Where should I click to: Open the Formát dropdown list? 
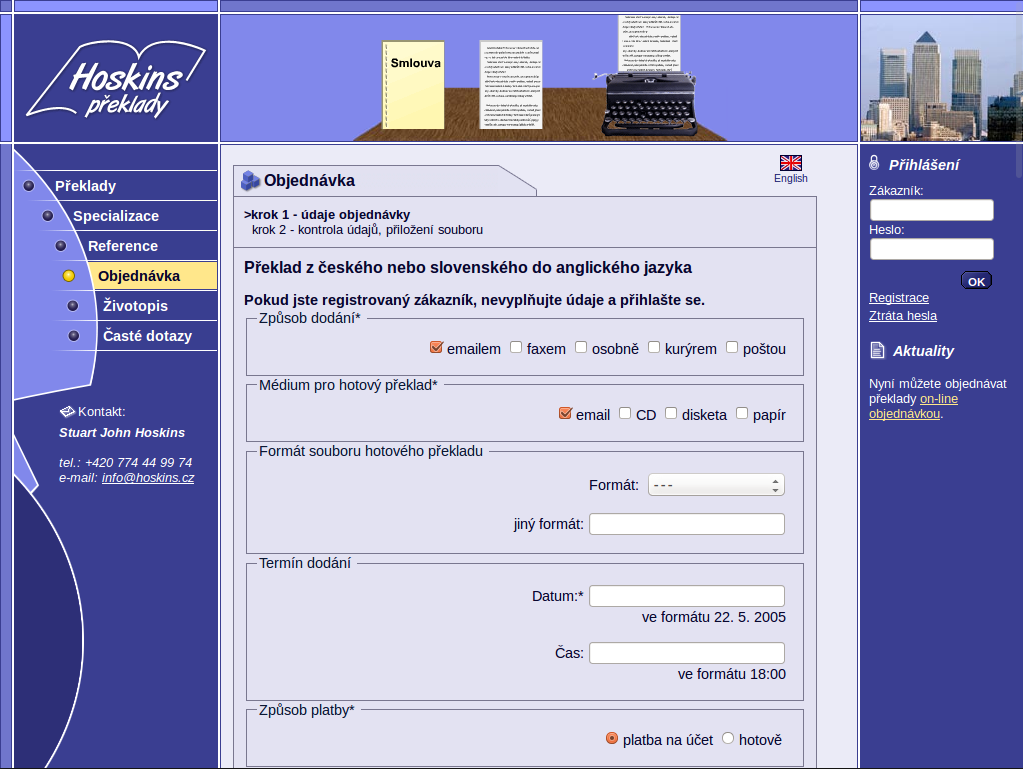click(716, 485)
